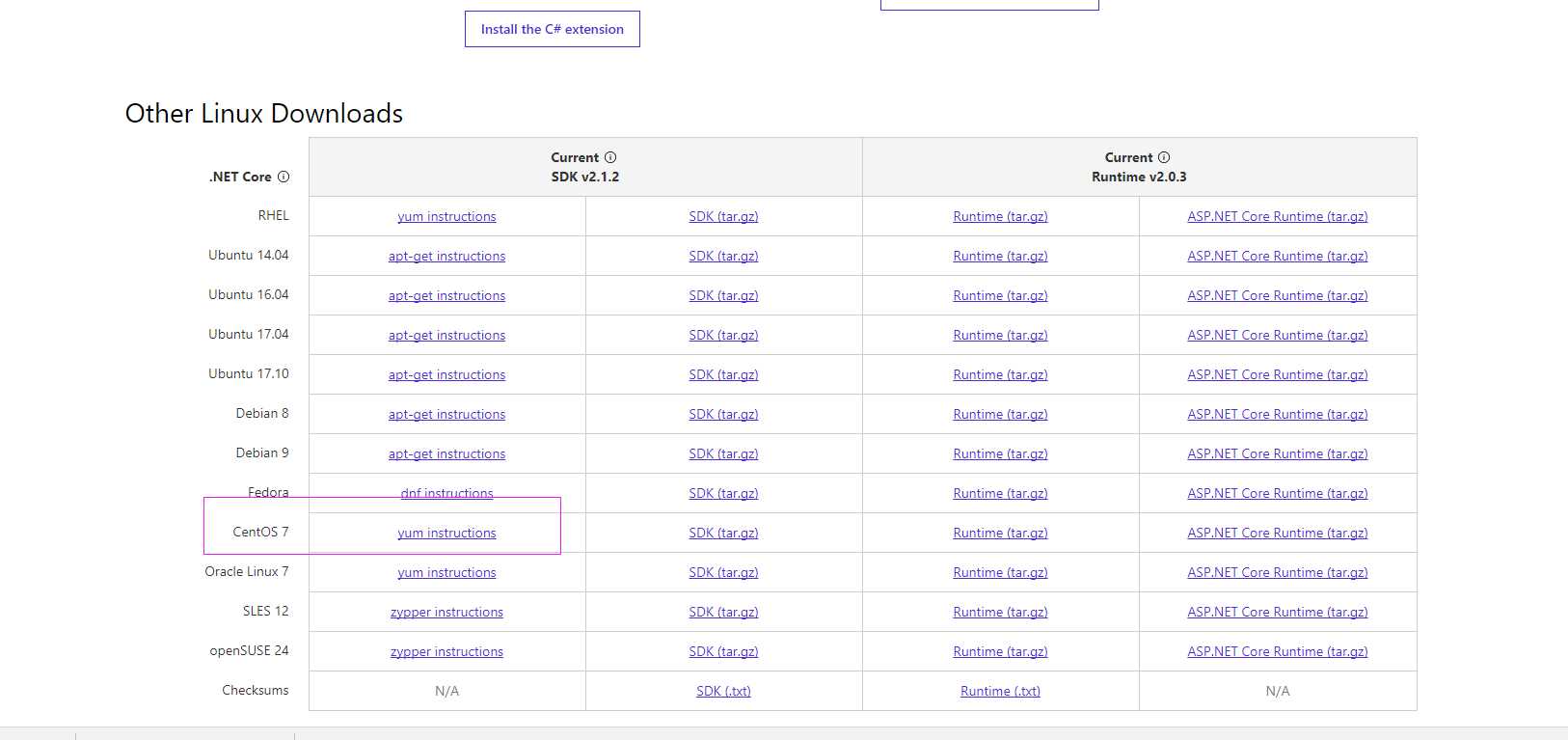Download ASP.NET Core Runtime (tar.gz) for Debian 8
The height and width of the screenshot is (740, 1568).
pos(1278,414)
